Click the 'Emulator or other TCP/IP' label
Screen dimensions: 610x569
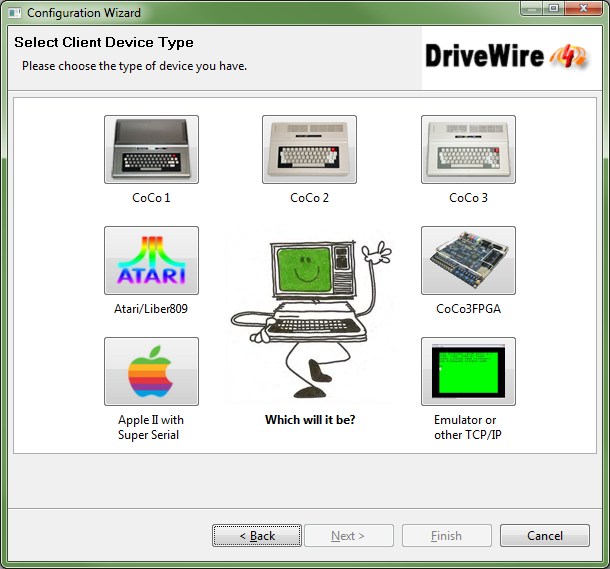click(465, 427)
